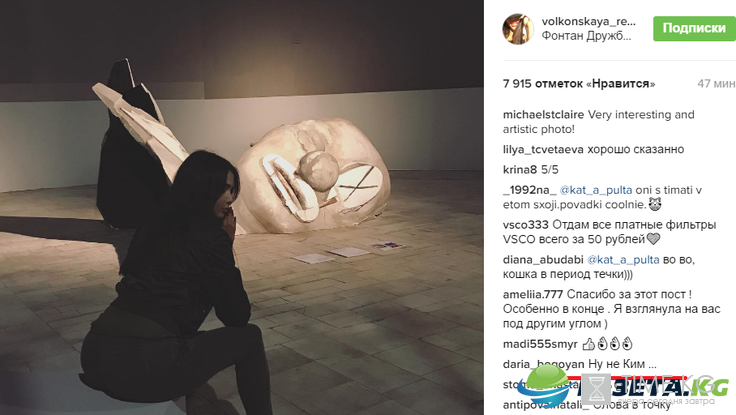View the 7 915 отметок «Нравится» list
Screen dimensions: 736x415
tap(579, 84)
